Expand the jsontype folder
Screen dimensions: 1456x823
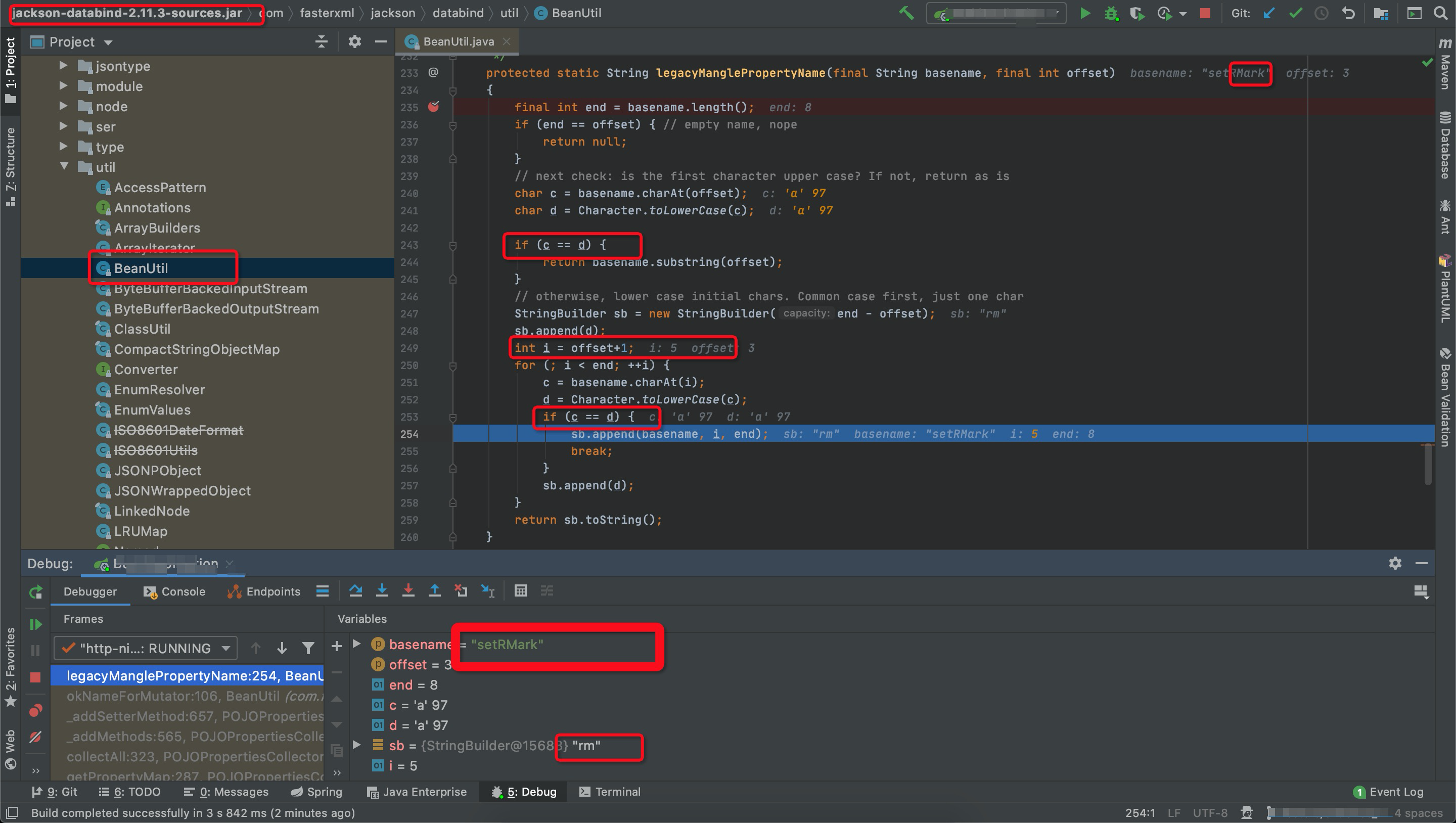tap(63, 66)
